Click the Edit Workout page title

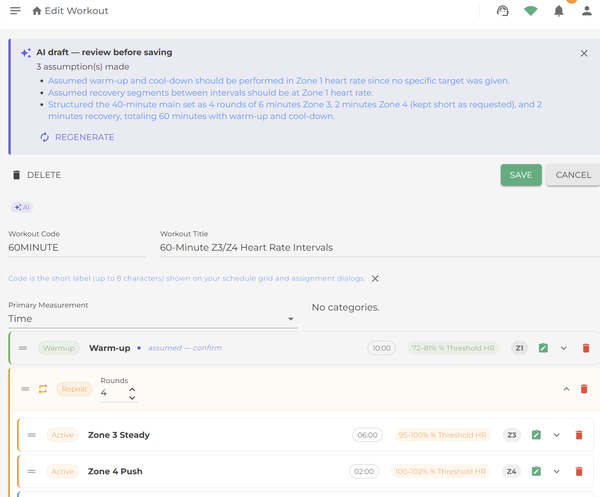[77, 11]
